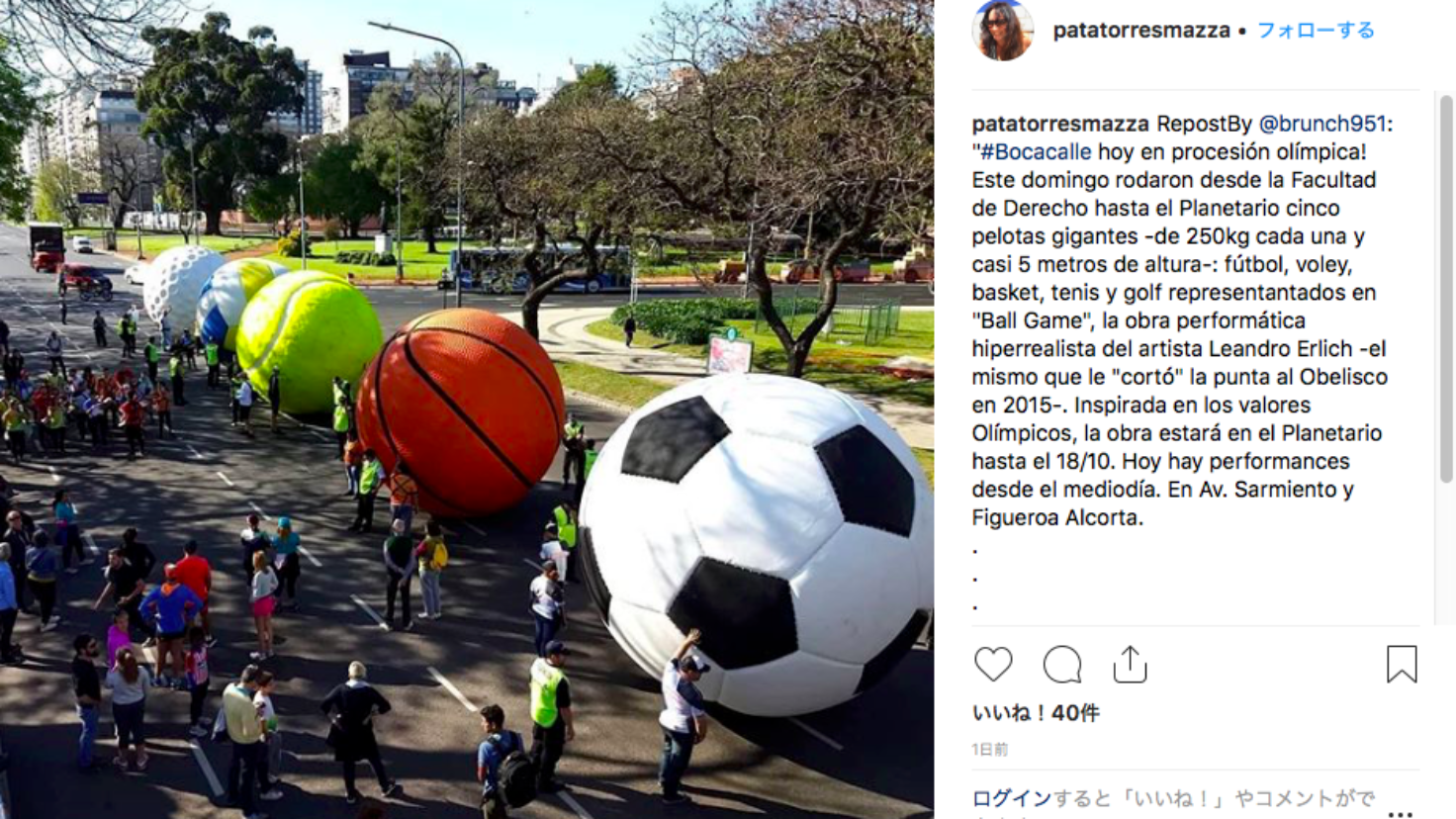Open the #Bocacalle hashtag
The image size is (1456, 819).
click(x=1036, y=152)
